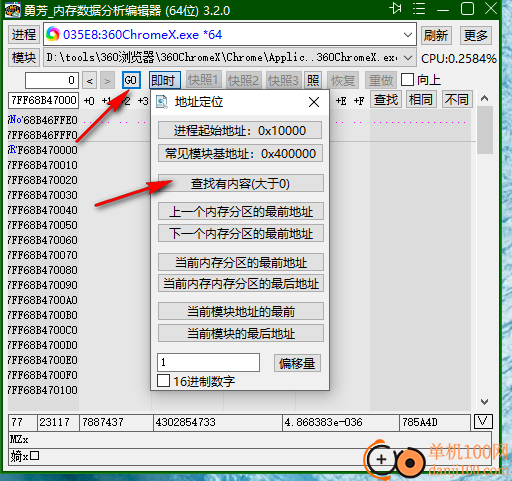This screenshot has width=512, height=481.
Task: Click 查找有内容(大于0) option
Action: pos(240,183)
